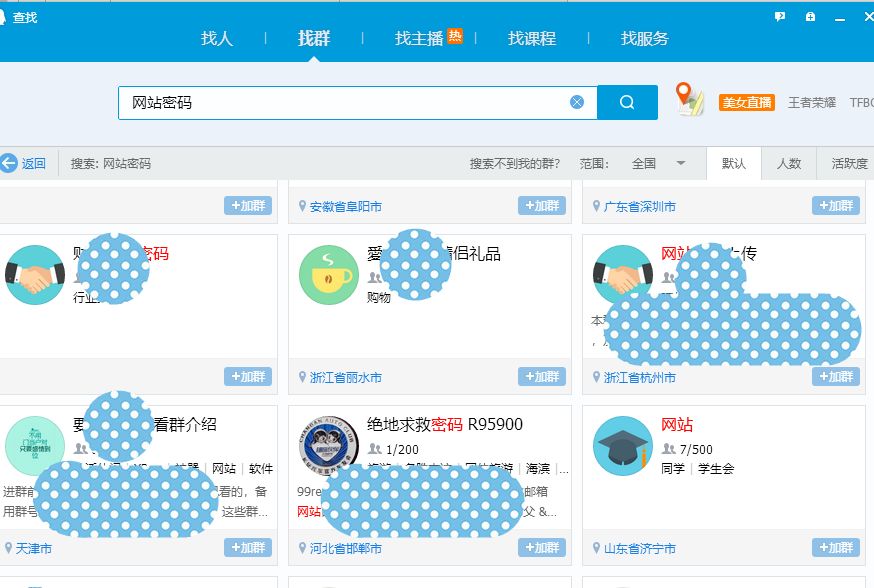This screenshot has width=874, height=588.
Task: Open the 王者荣耀 hot search link
Action: click(x=812, y=102)
